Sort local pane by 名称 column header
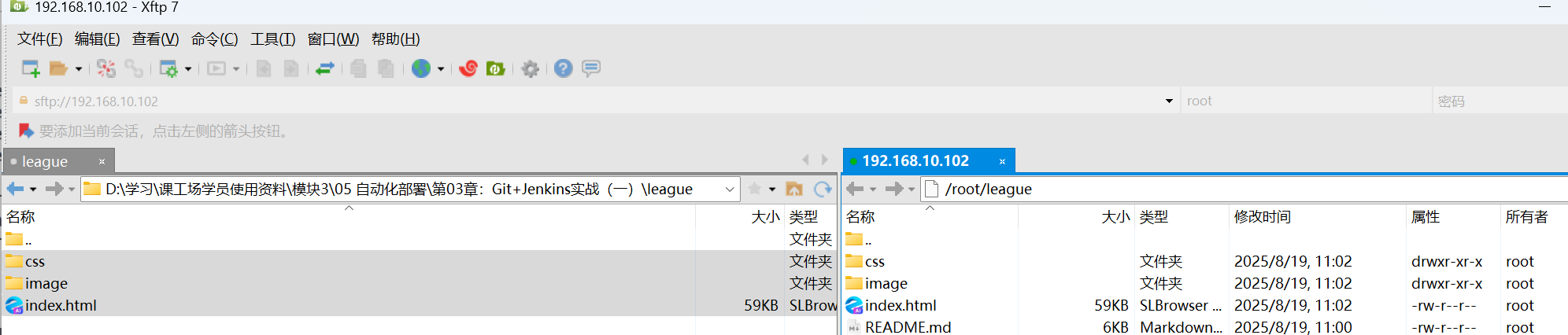The width and height of the screenshot is (1568, 335). click(349, 216)
